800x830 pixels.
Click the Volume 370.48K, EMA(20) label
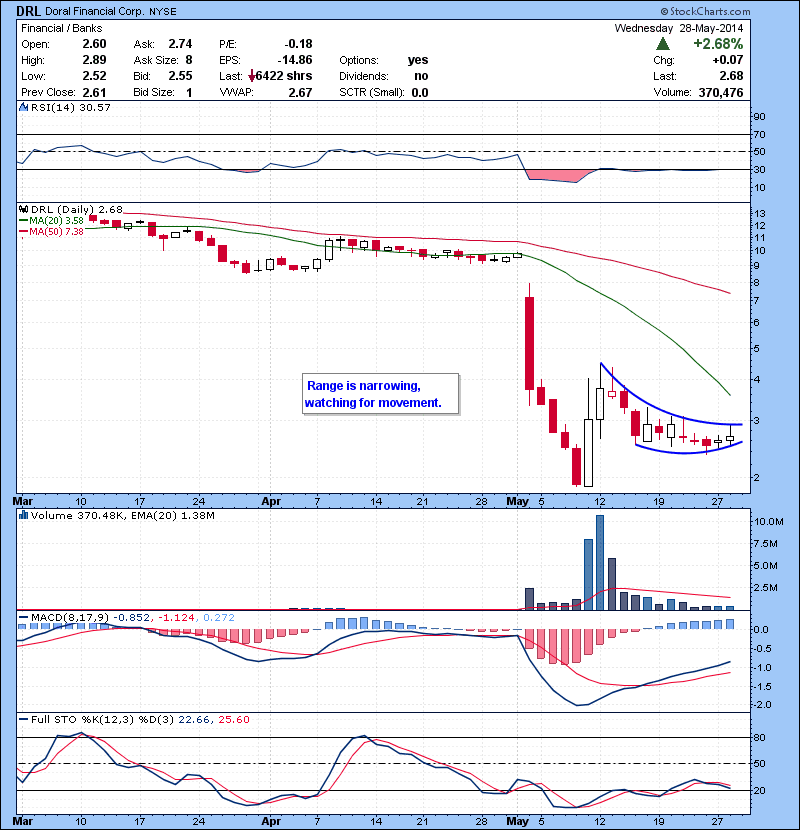point(122,515)
